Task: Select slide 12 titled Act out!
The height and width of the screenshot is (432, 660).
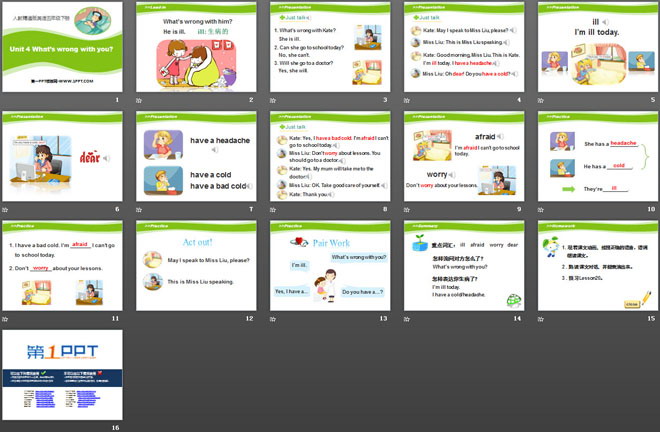Action: 196,266
